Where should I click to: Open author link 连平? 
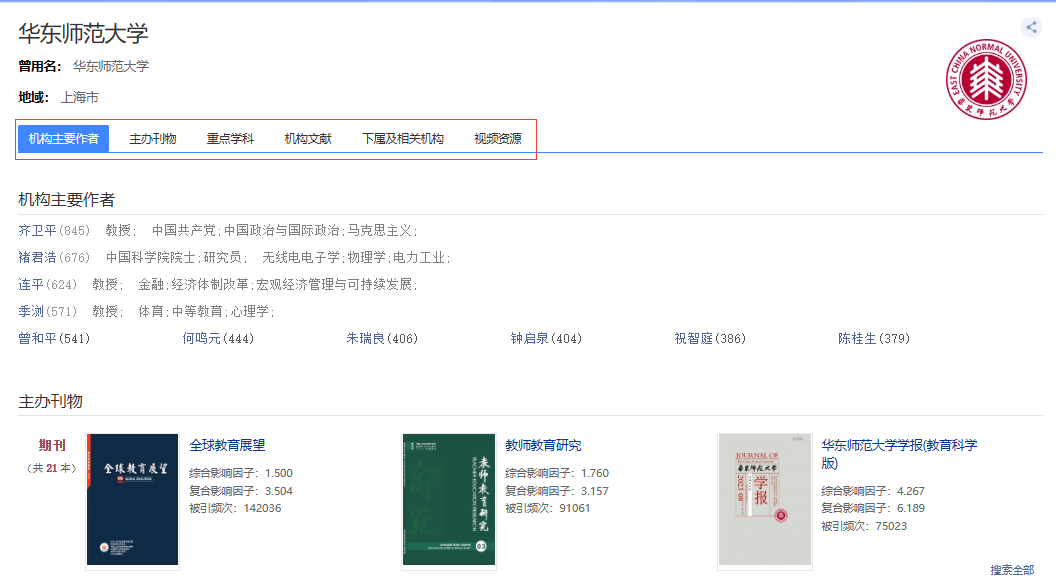pos(31,284)
